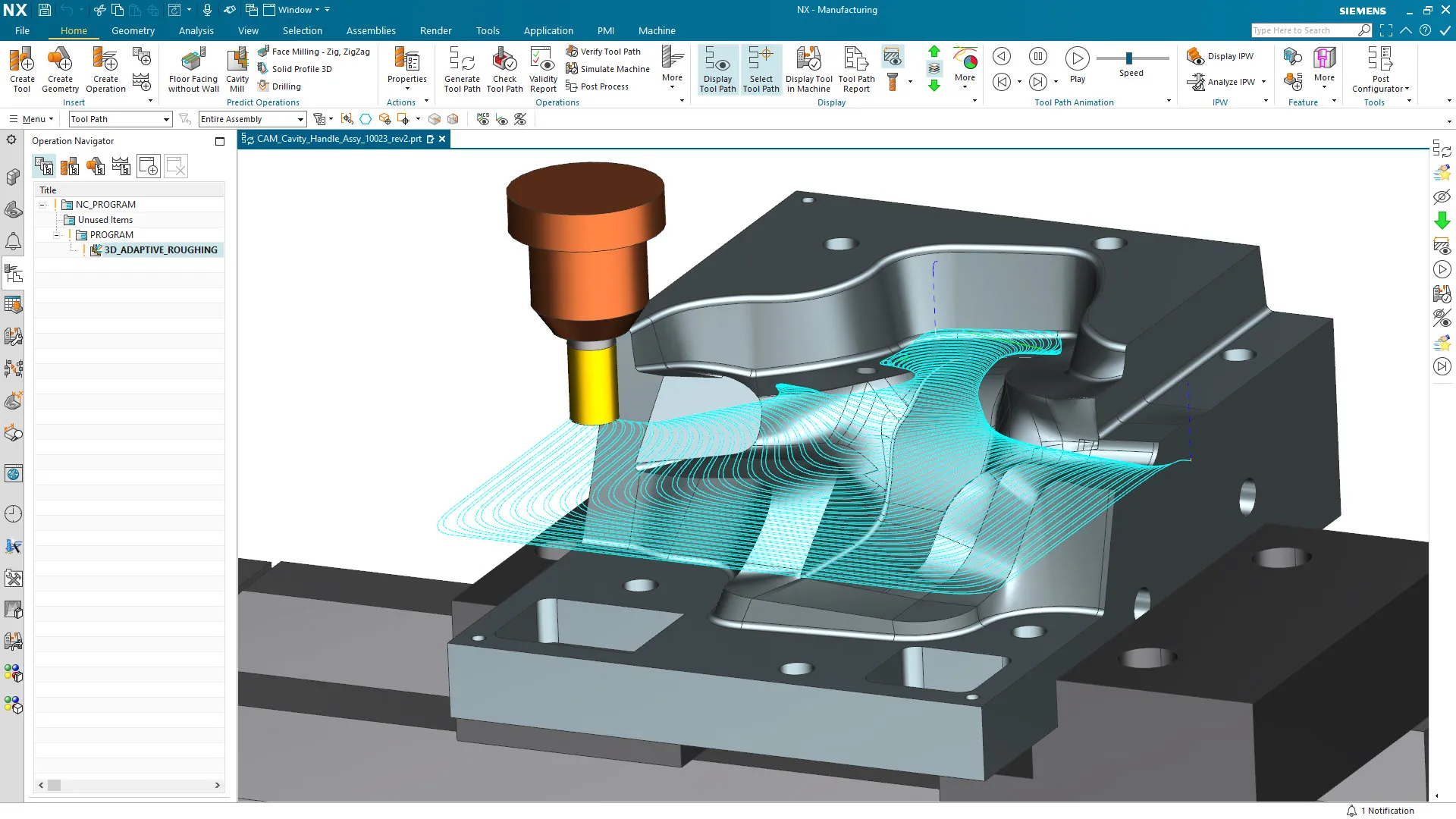Click the Simulate Machine icon
The height and width of the screenshot is (819, 1456).
click(572, 69)
